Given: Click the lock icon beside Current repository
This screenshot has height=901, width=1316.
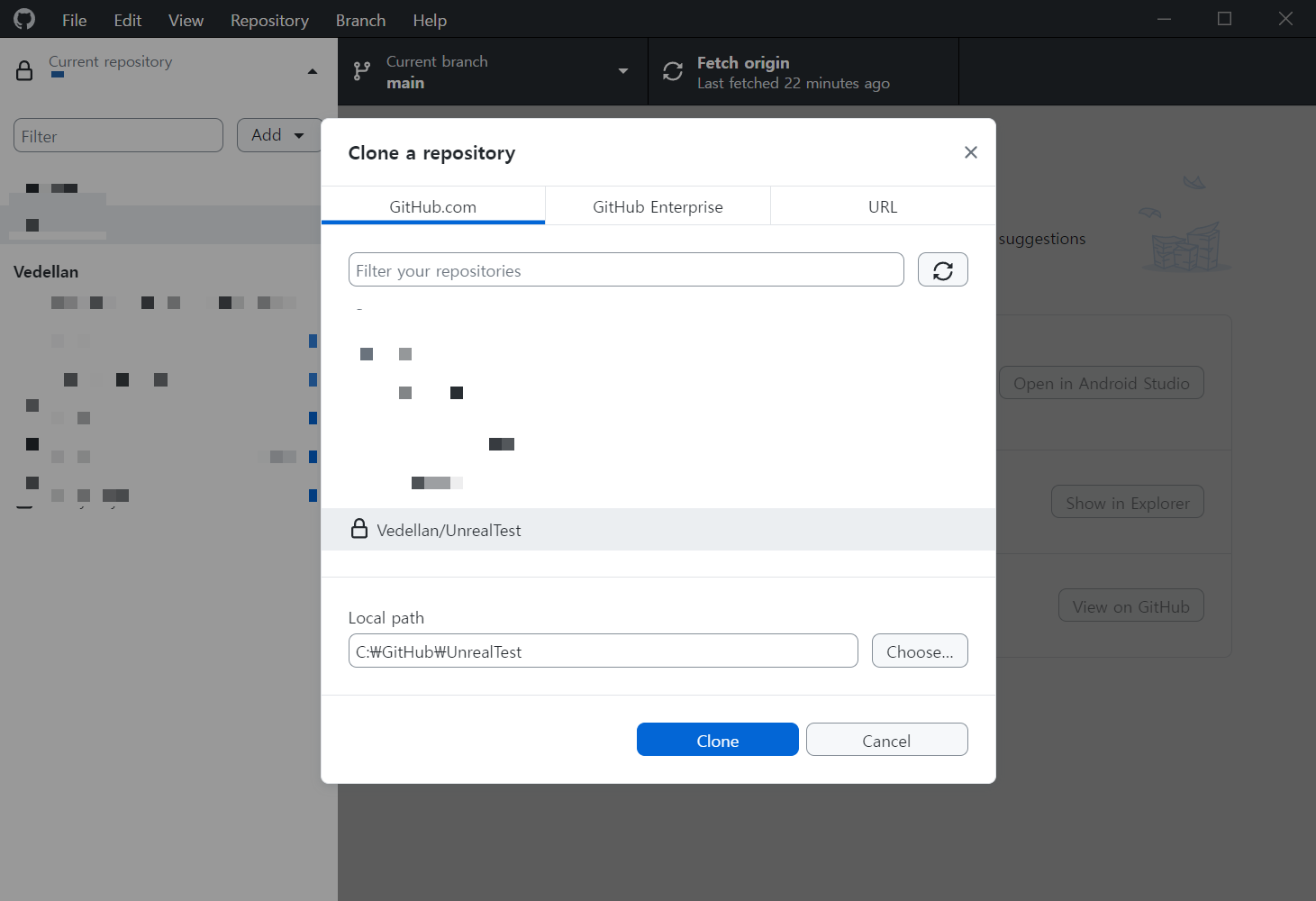Looking at the screenshot, I should pos(25,70).
